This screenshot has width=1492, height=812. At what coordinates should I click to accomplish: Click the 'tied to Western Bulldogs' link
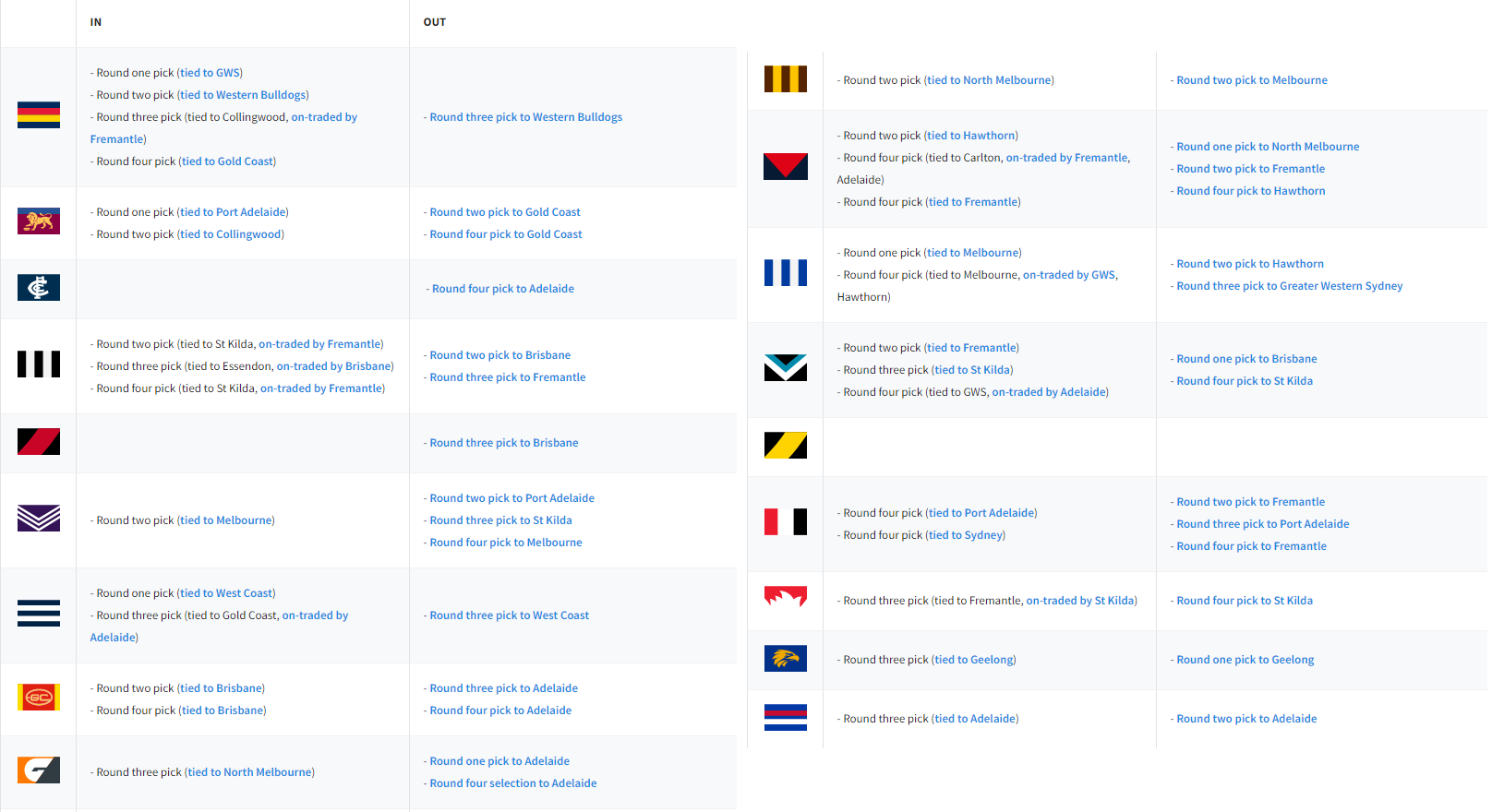[x=243, y=95]
